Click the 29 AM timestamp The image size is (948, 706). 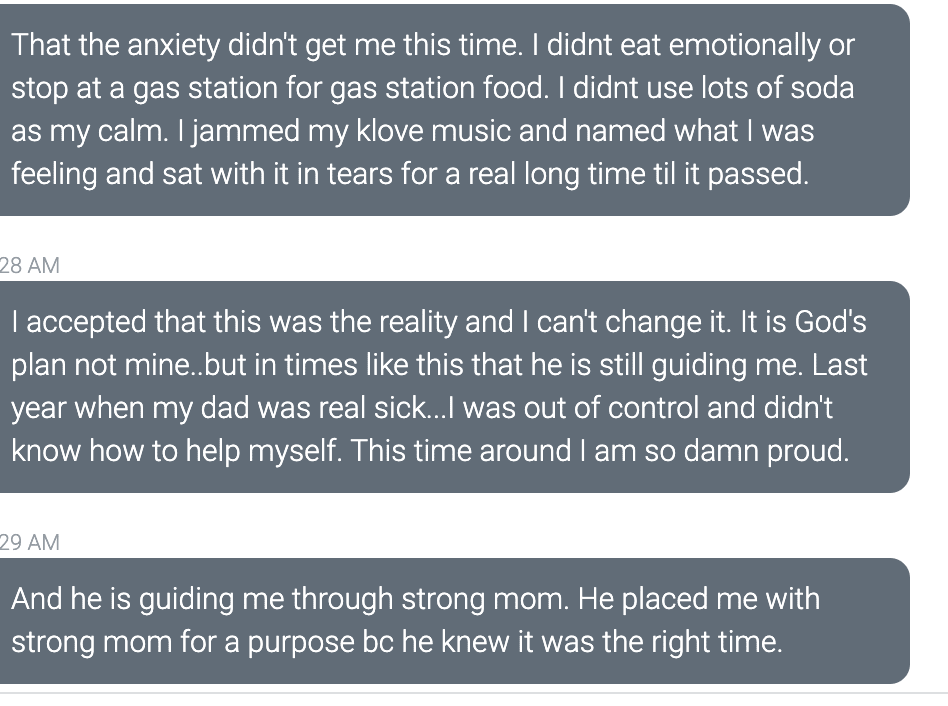pyautogui.click(x=30, y=542)
